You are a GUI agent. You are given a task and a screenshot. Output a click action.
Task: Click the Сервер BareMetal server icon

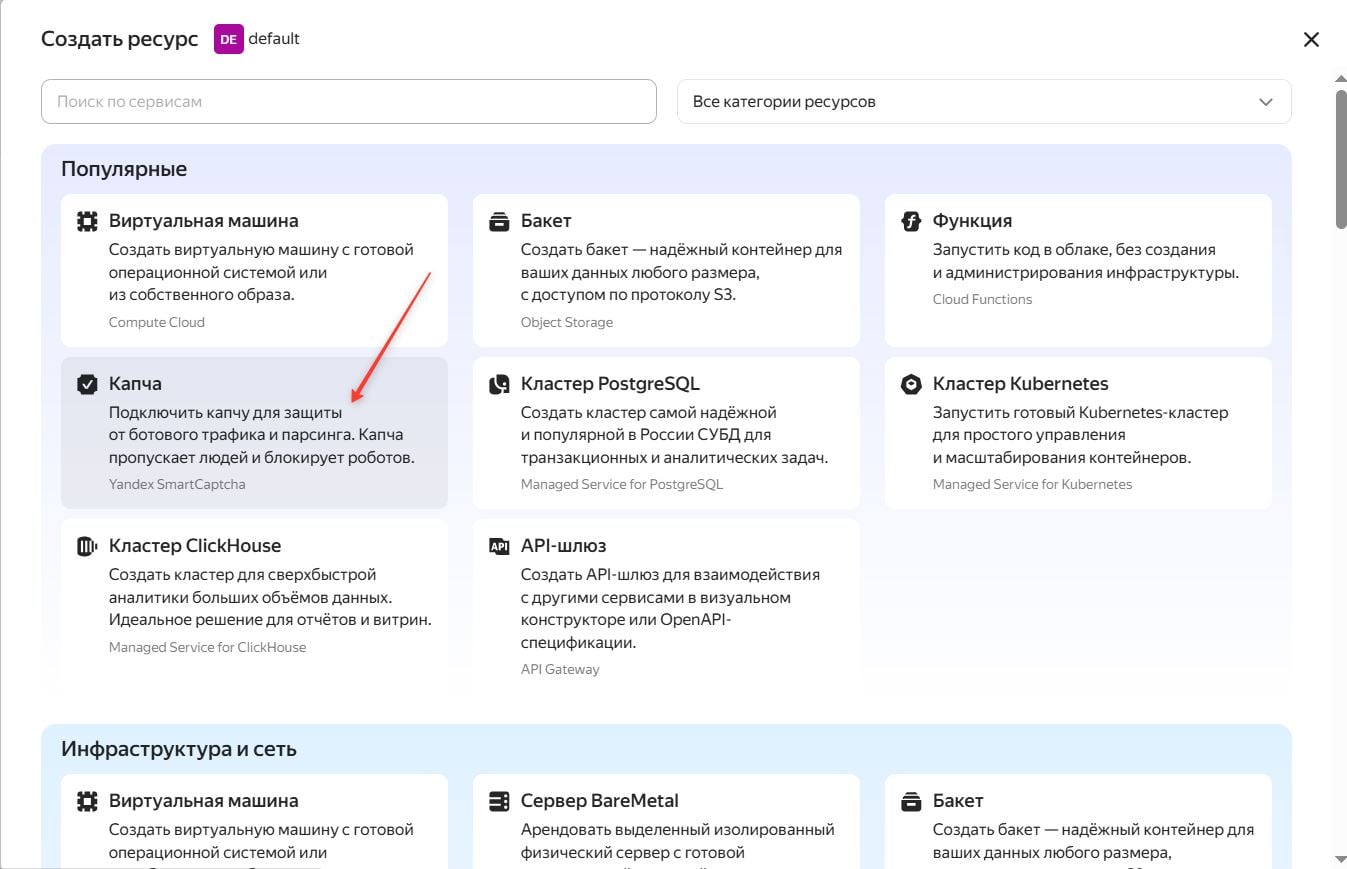click(499, 801)
